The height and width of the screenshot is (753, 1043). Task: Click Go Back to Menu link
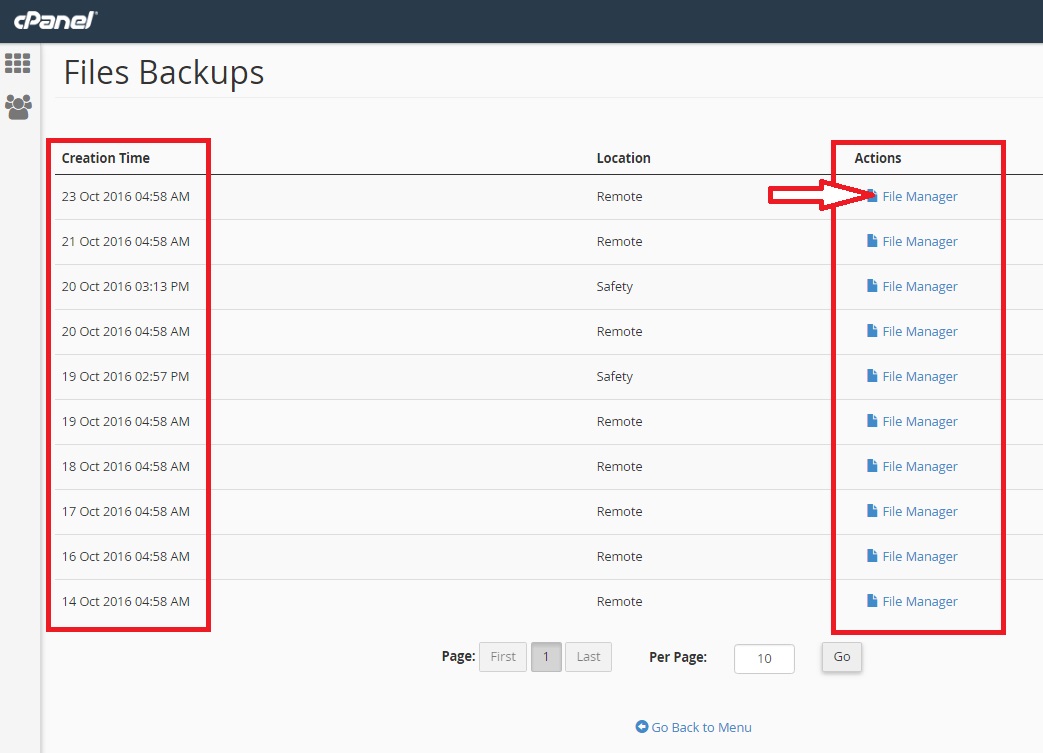tap(701, 727)
